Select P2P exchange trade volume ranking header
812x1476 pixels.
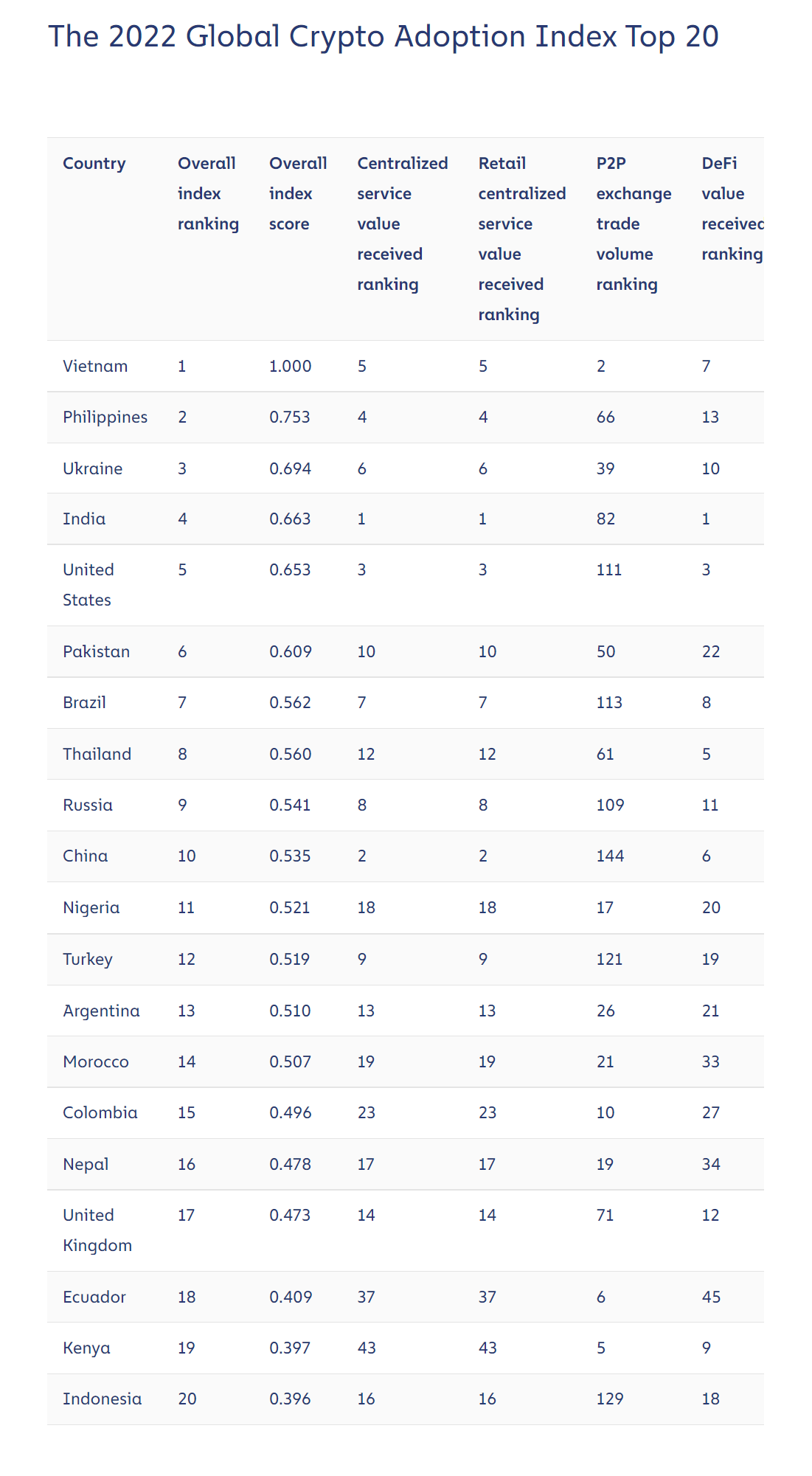pyautogui.click(x=634, y=224)
